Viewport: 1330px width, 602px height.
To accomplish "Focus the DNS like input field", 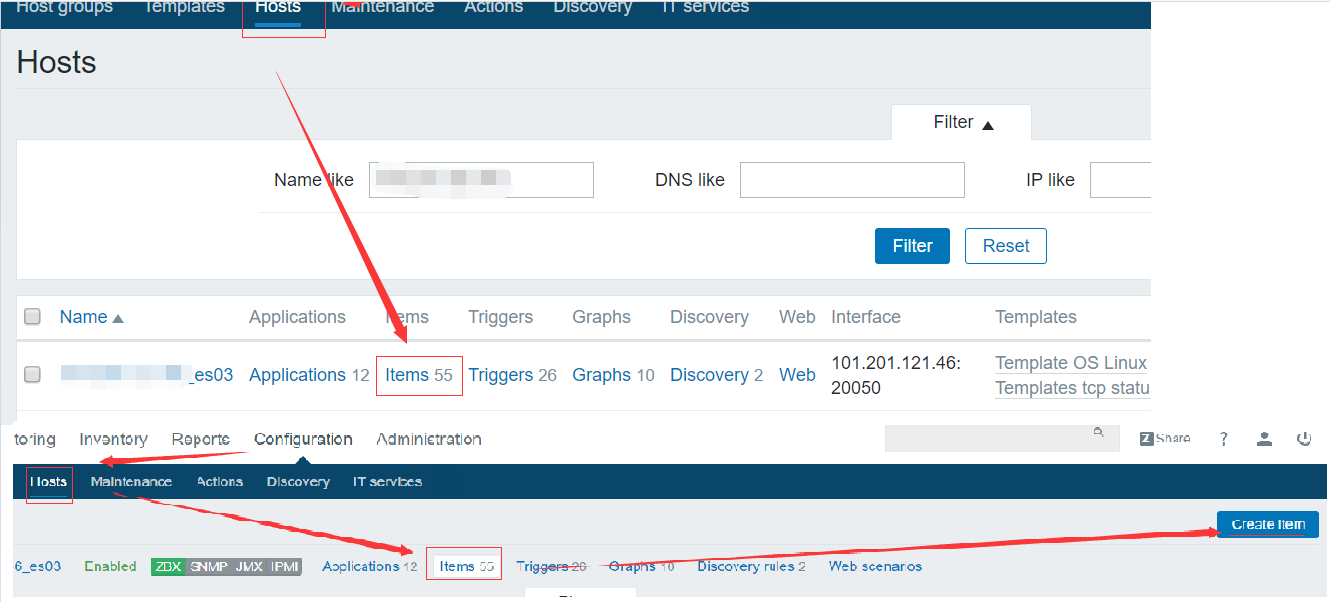I will pyautogui.click(x=852, y=180).
